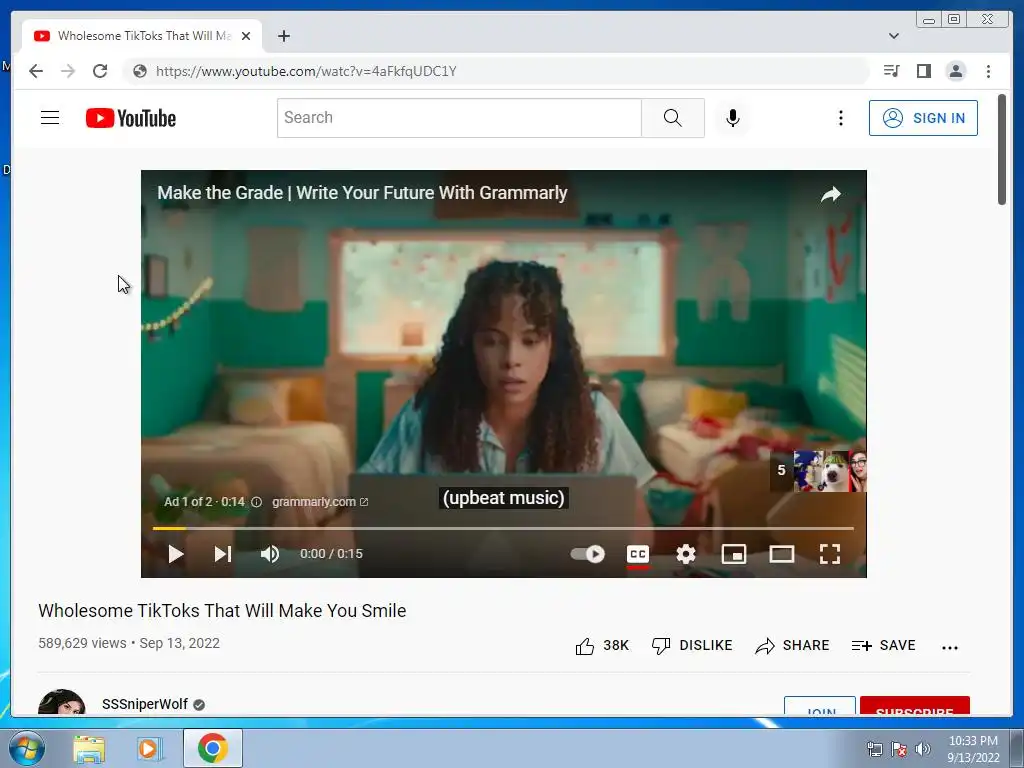Open Chrome three-dot menu

pos(988,71)
